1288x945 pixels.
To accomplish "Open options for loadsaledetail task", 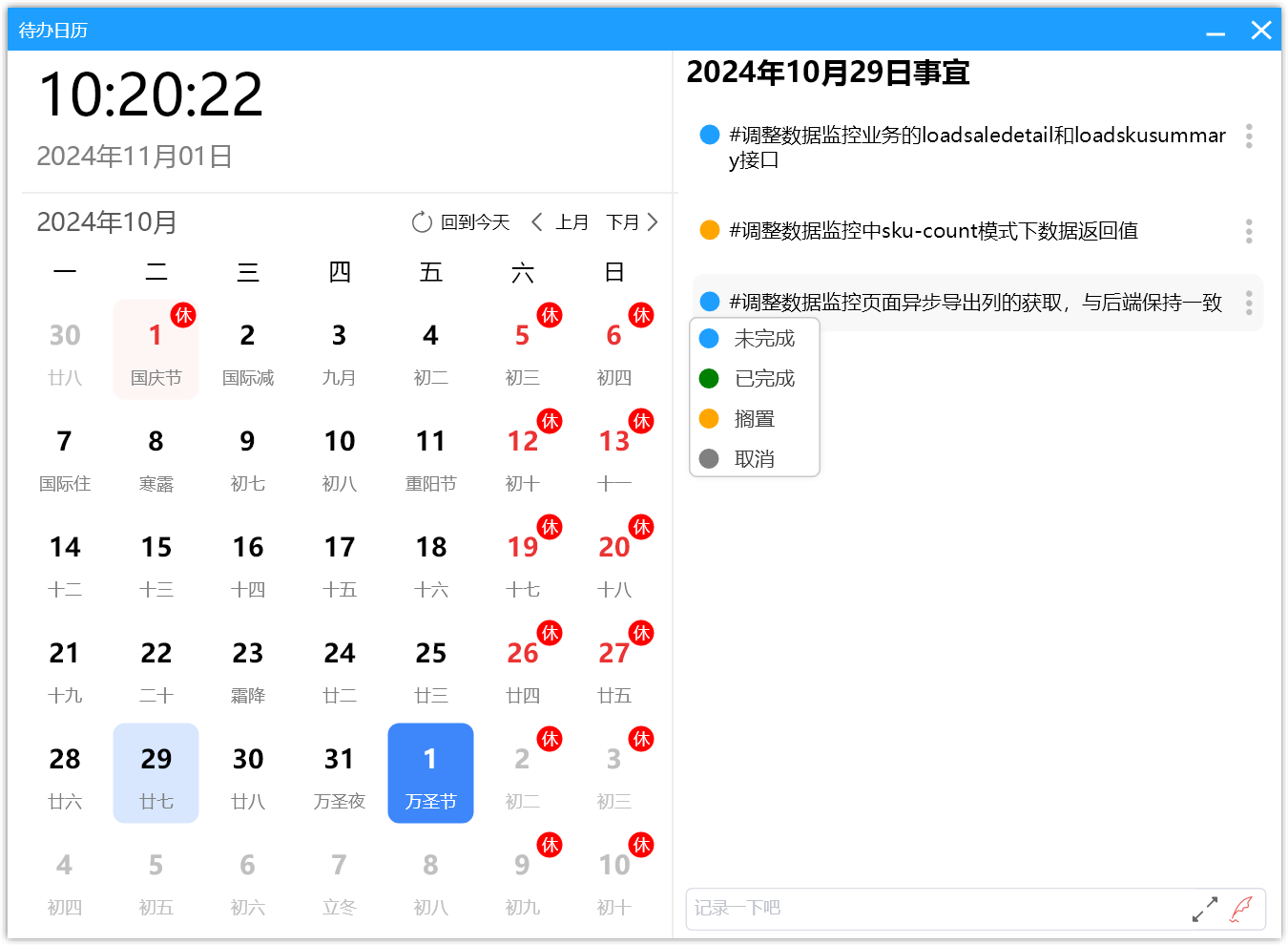I will 1248,136.
